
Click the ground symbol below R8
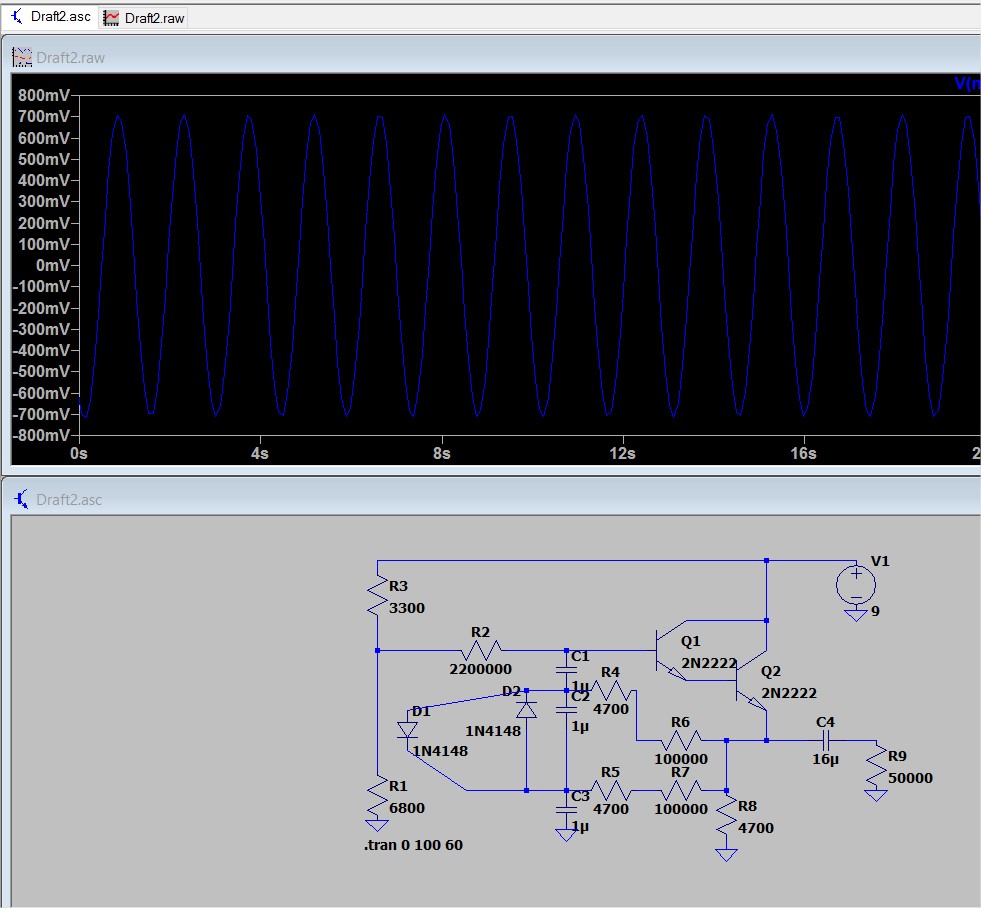click(x=726, y=855)
